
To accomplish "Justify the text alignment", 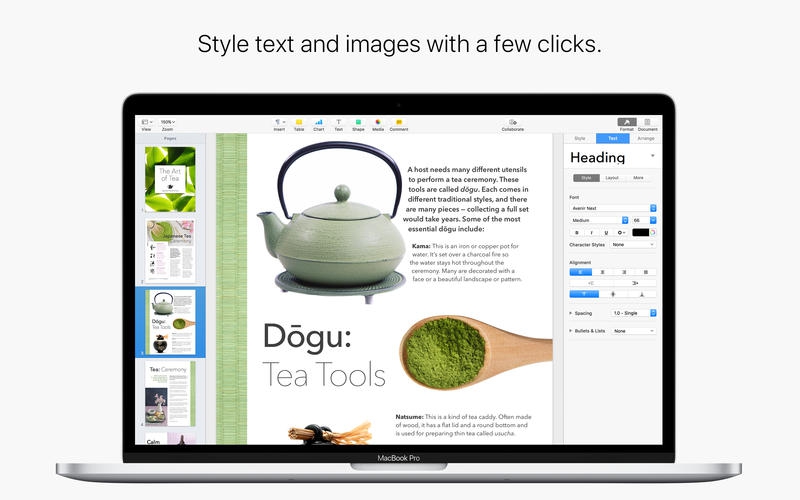I will point(645,272).
